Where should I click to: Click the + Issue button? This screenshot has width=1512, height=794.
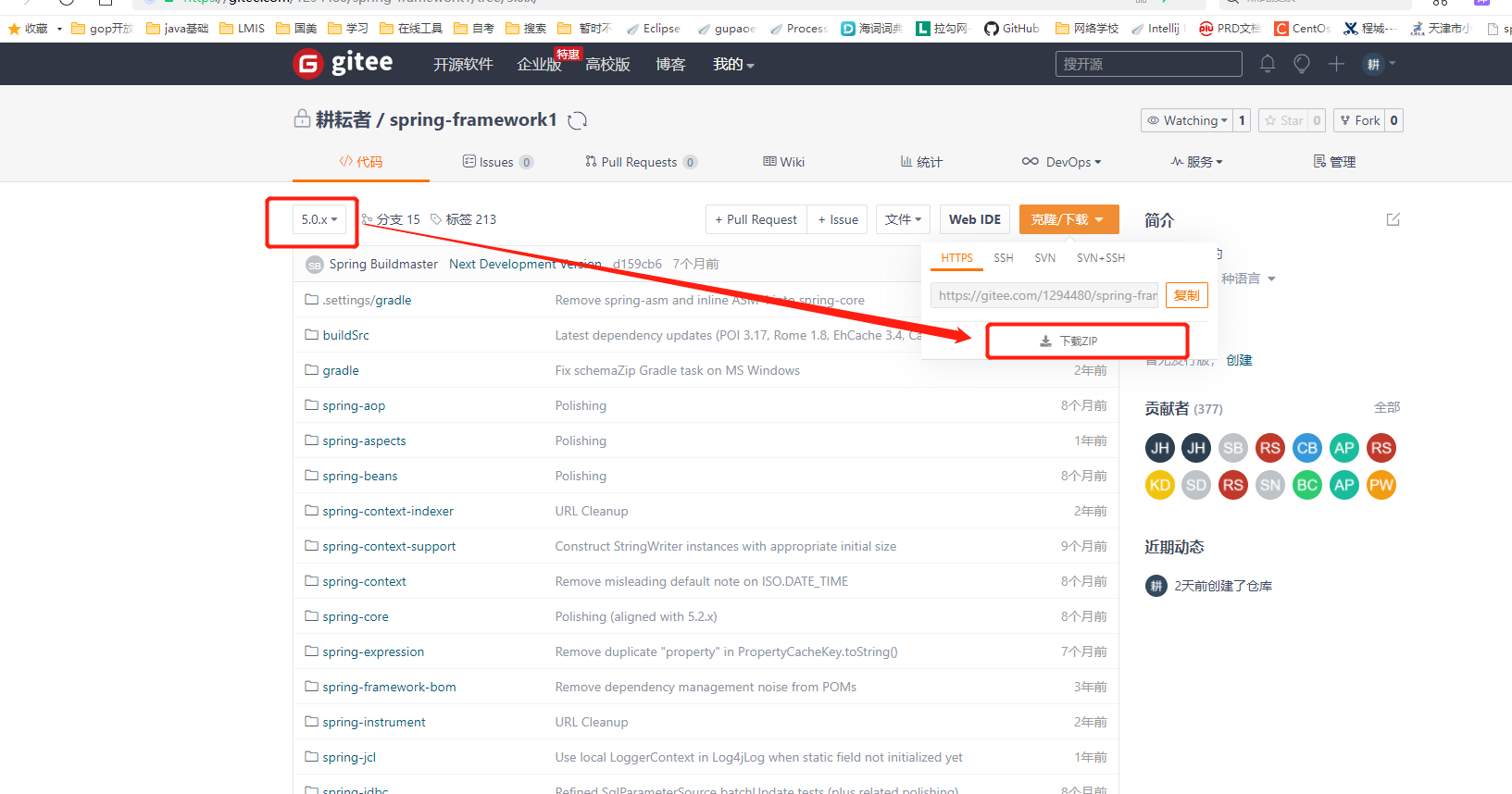tap(837, 219)
